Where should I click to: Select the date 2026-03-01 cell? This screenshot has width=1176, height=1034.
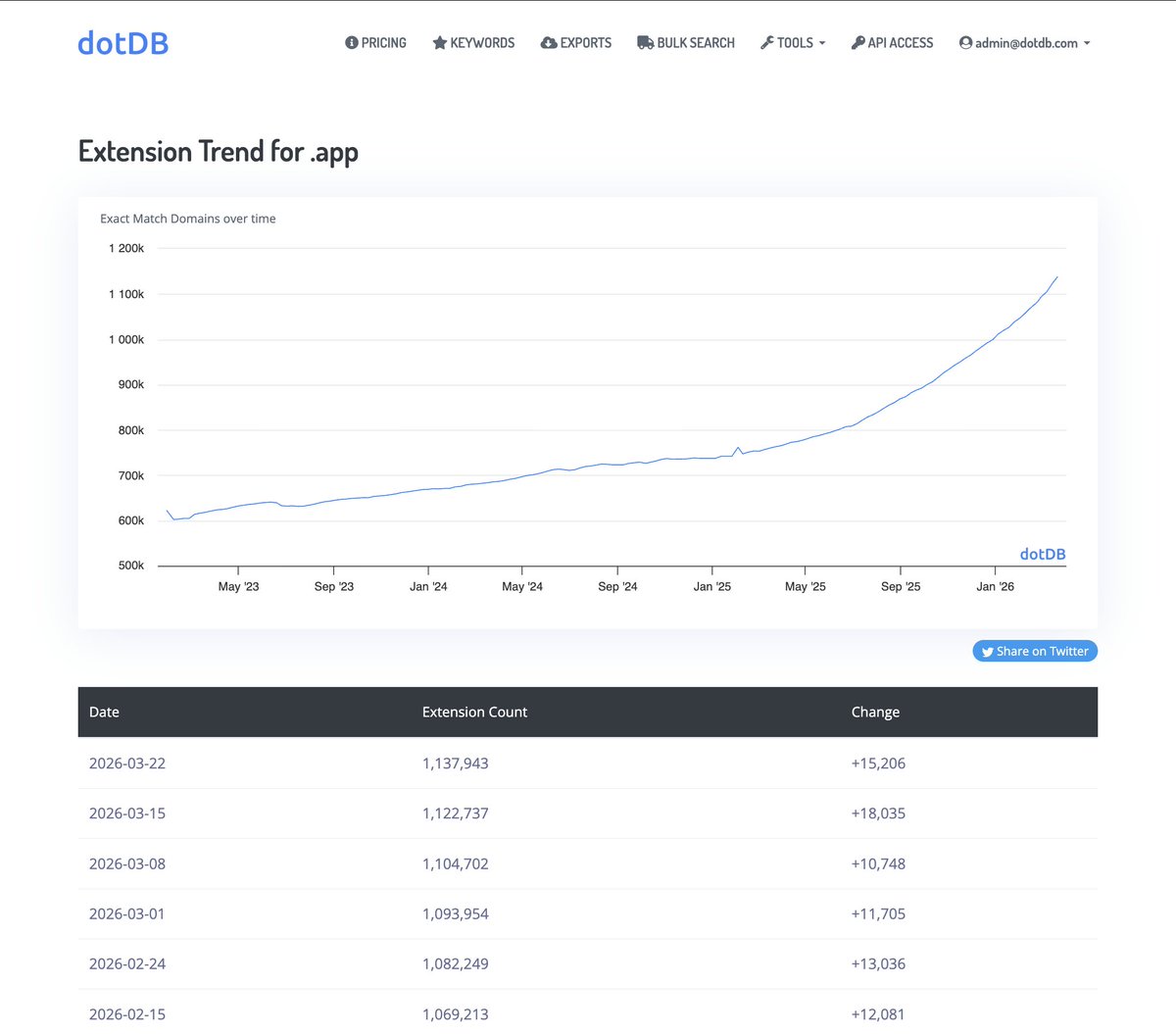(127, 913)
